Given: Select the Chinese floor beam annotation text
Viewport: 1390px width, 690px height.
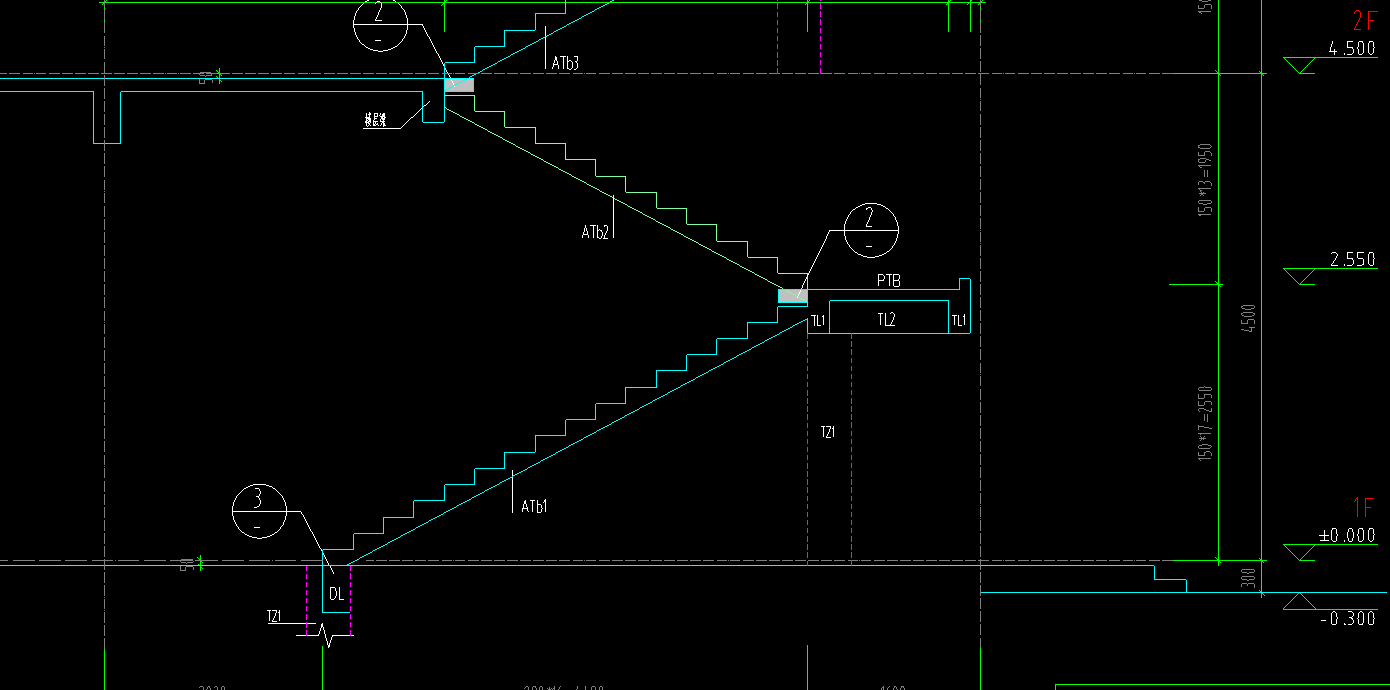Looking at the screenshot, I should (375, 121).
